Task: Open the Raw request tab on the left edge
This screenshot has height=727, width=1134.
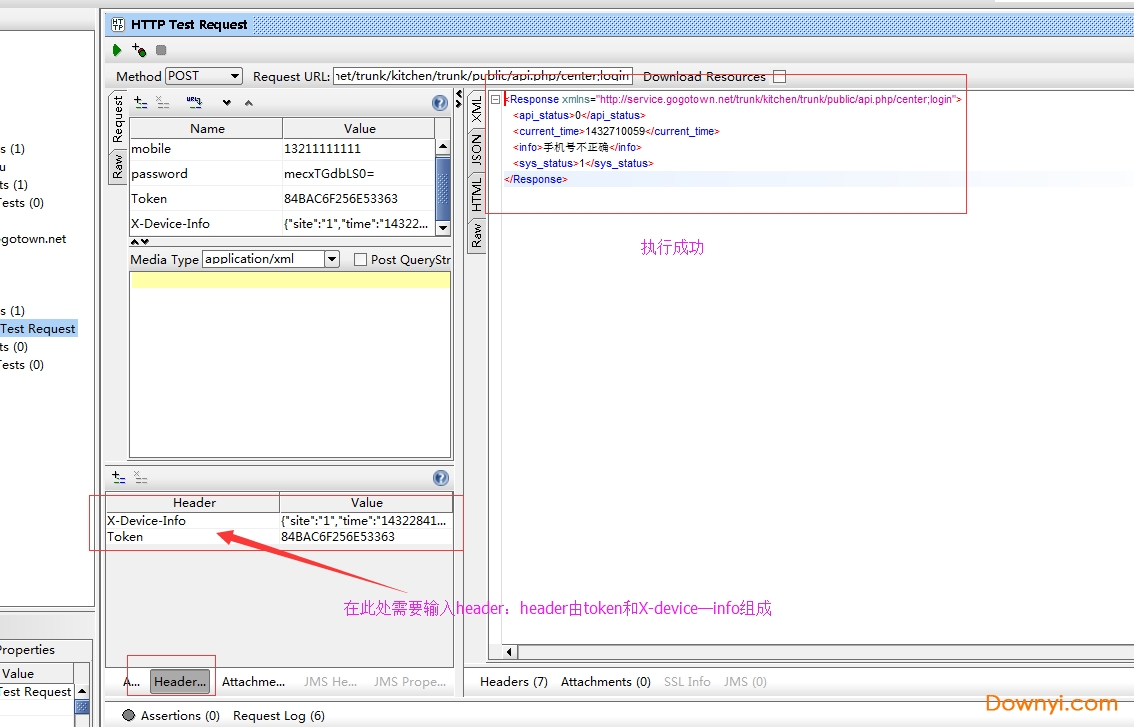Action: pos(117,165)
